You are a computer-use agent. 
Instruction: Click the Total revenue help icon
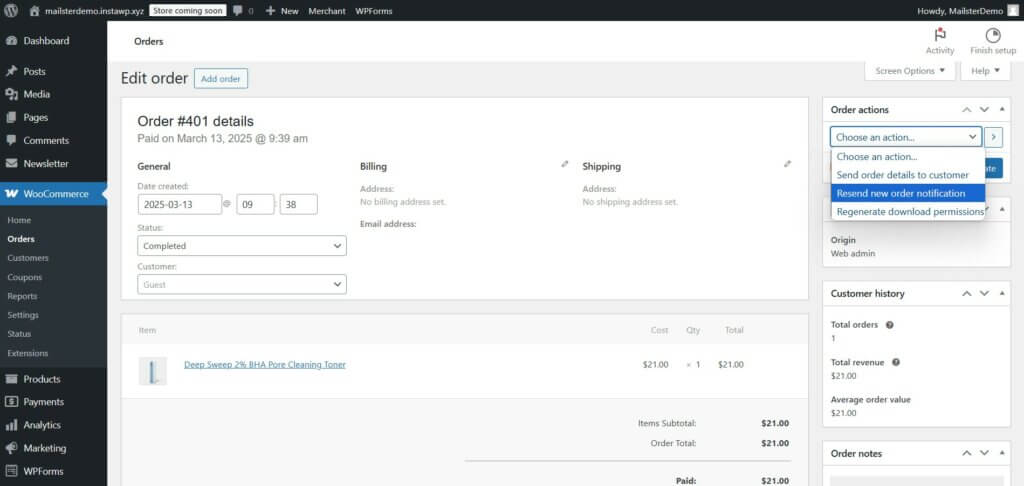[895, 362]
